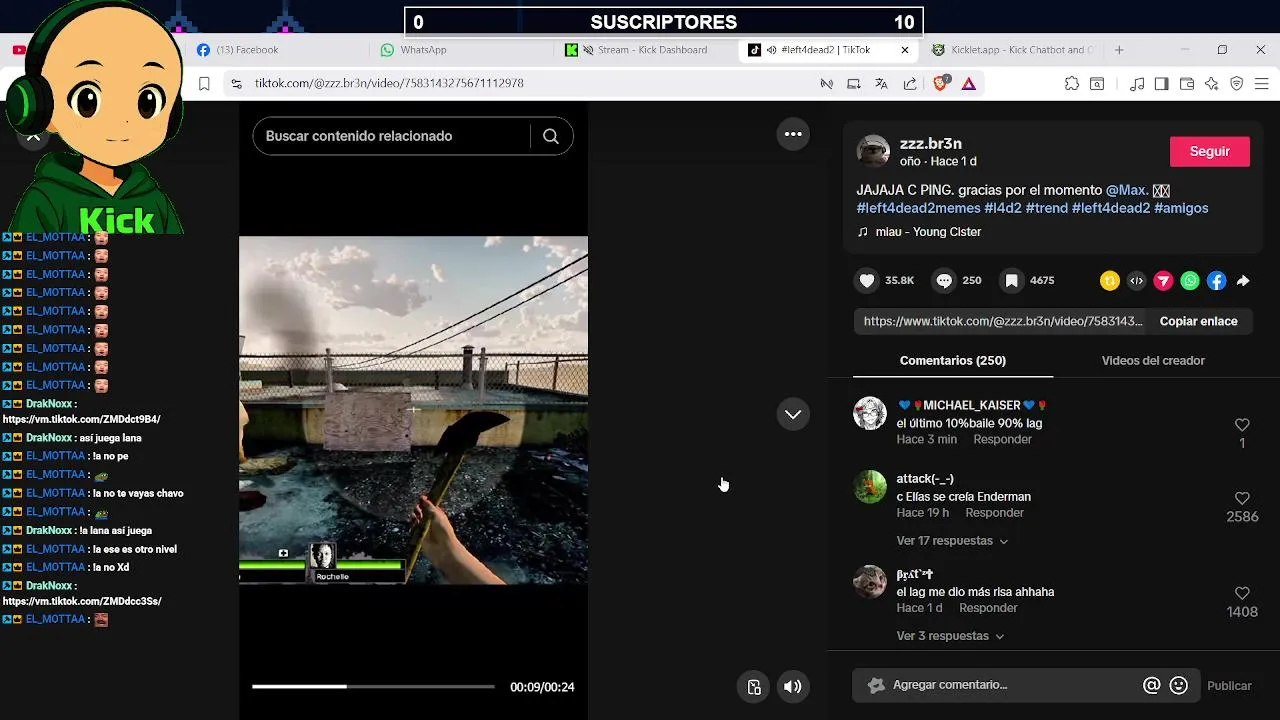Open Leo AI sparkle icon
The height and width of the screenshot is (720, 1280).
[1212, 84]
